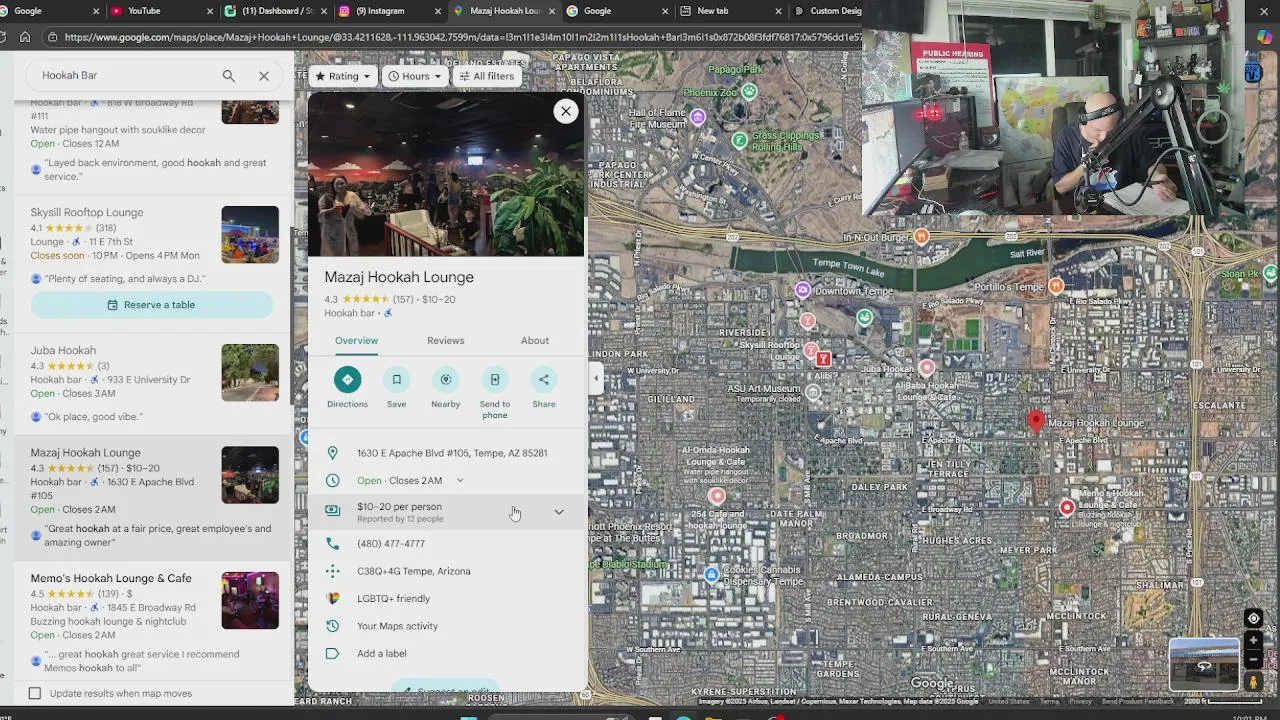1280x720 pixels.
Task: Click In-N-Out Burger map marker
Action: (922, 237)
